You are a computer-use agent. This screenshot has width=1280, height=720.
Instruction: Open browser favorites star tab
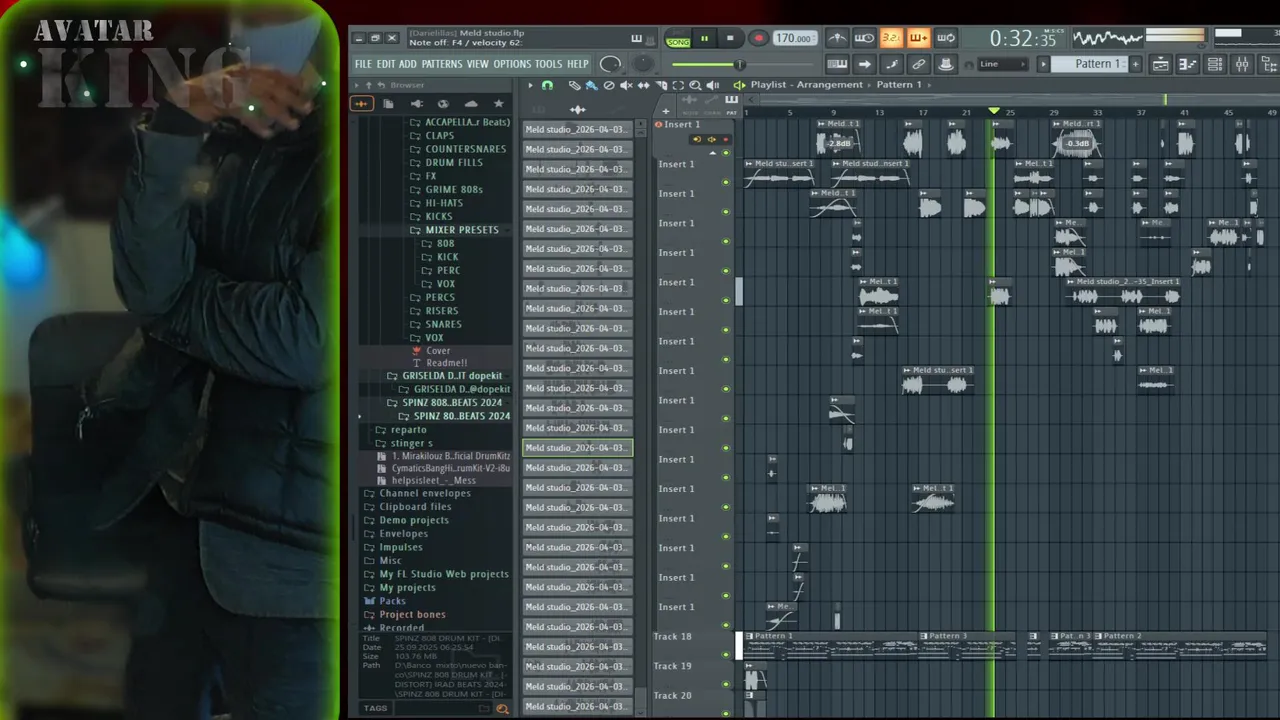(x=498, y=104)
